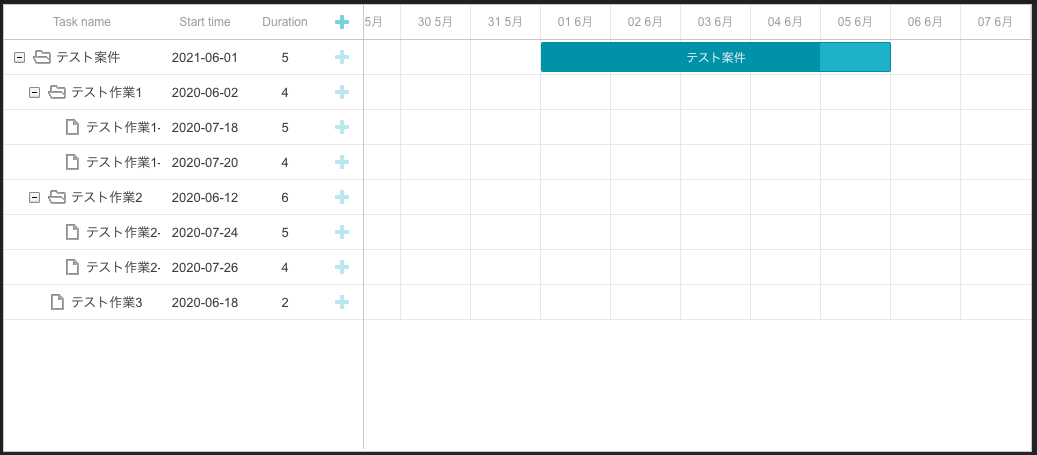Click start date 2020-06-12
The height and width of the screenshot is (455, 1037).
coord(204,198)
